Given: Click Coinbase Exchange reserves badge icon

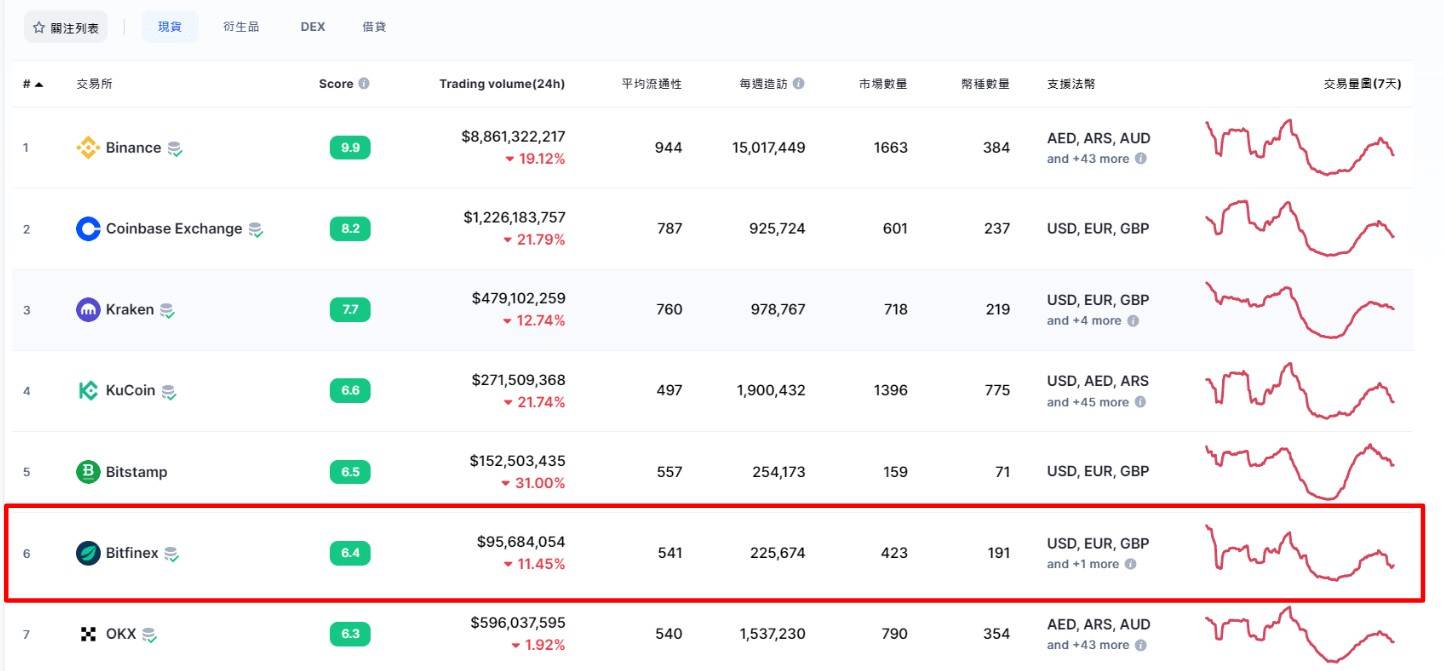Looking at the screenshot, I should tap(256, 230).
